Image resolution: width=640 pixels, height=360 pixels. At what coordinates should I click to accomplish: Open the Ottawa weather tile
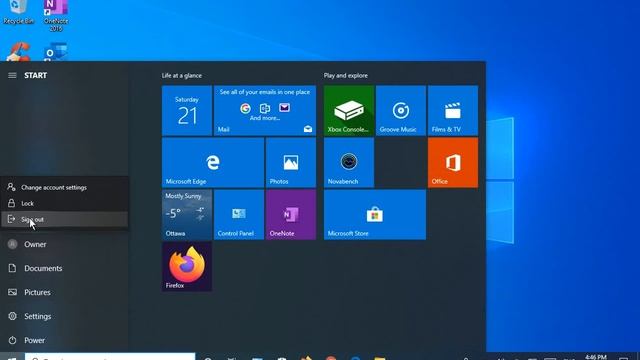pyautogui.click(x=187, y=215)
